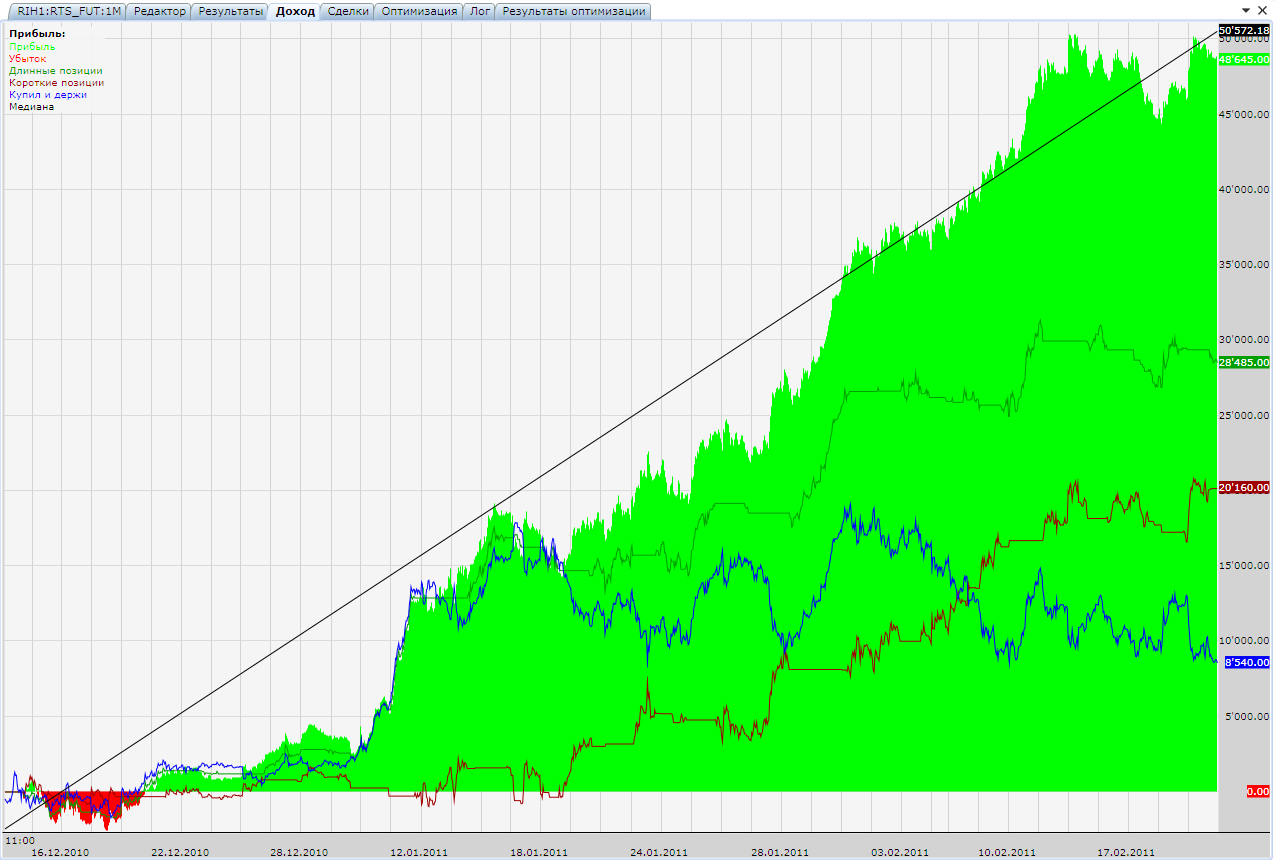Click the 35'000.00 axis label
The width and height of the screenshot is (1274, 860).
(x=1244, y=265)
